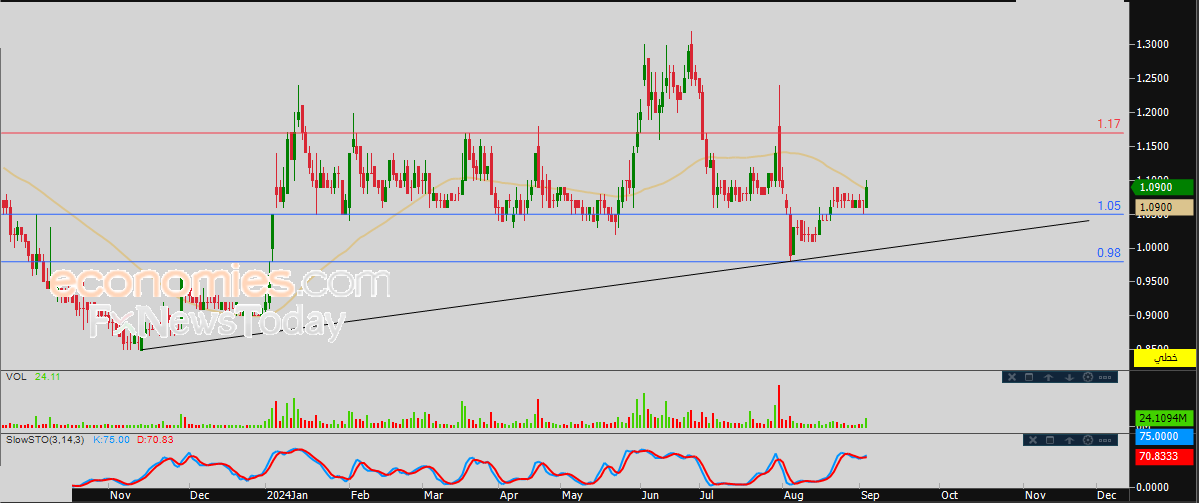Image resolution: width=1199 pixels, height=503 pixels.
Task: Close the VOL indicator panel
Action: (1012, 377)
